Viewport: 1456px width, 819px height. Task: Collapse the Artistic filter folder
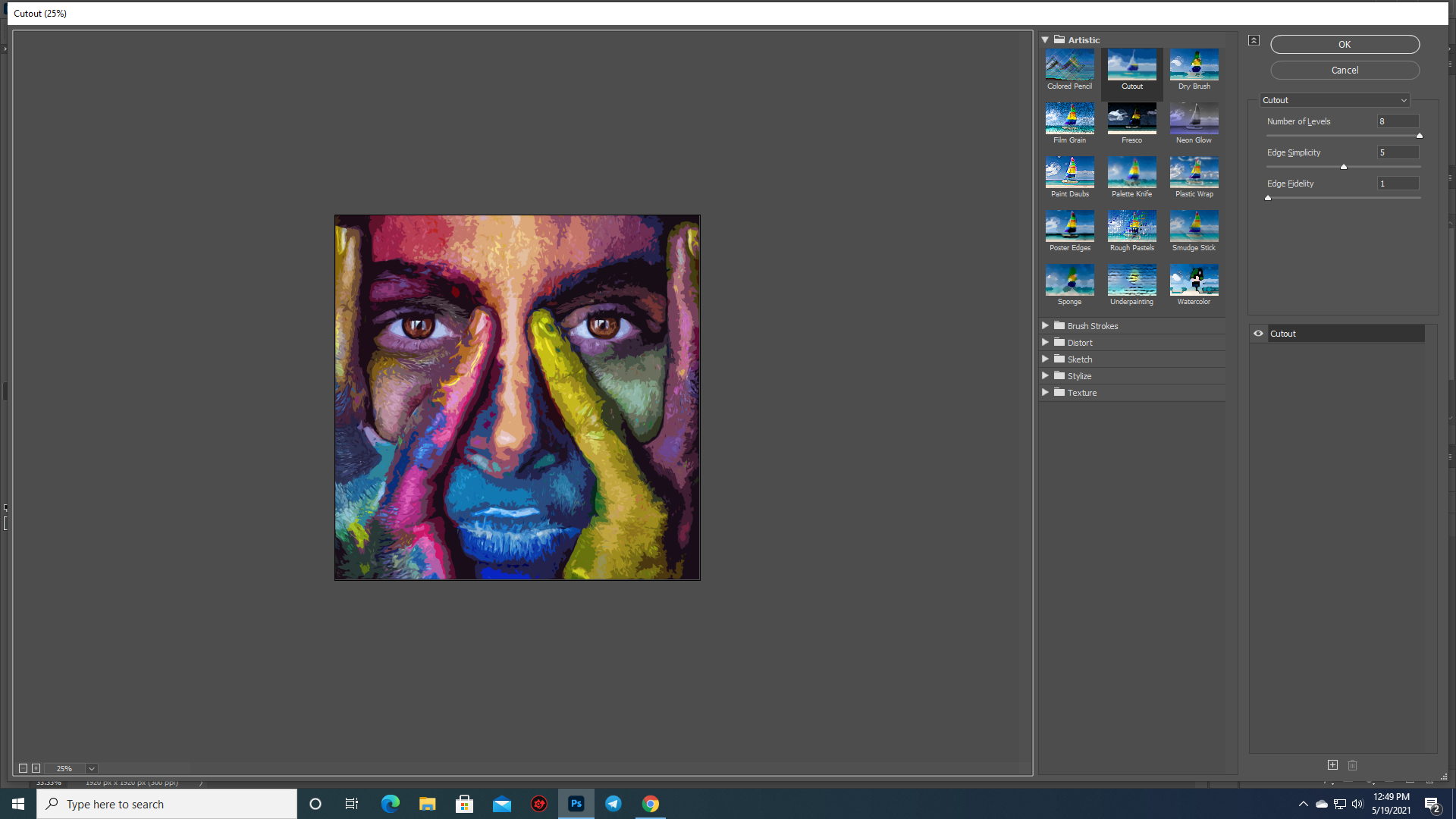pos(1045,39)
